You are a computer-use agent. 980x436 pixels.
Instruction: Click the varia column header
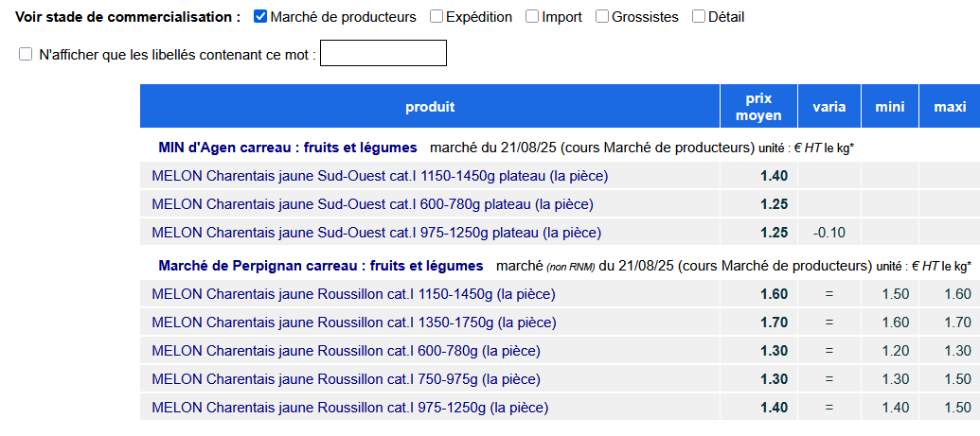[829, 107]
